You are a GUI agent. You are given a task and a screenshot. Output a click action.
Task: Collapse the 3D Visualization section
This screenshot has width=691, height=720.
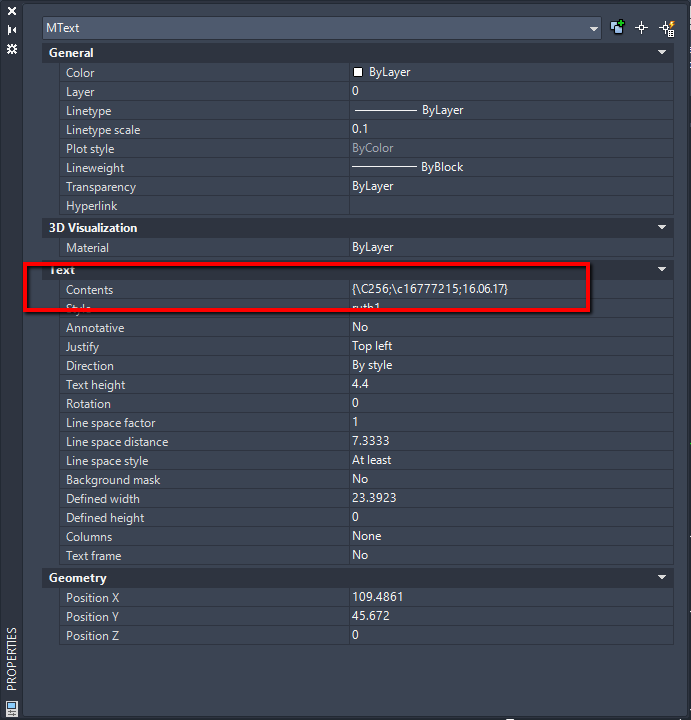tap(662, 228)
